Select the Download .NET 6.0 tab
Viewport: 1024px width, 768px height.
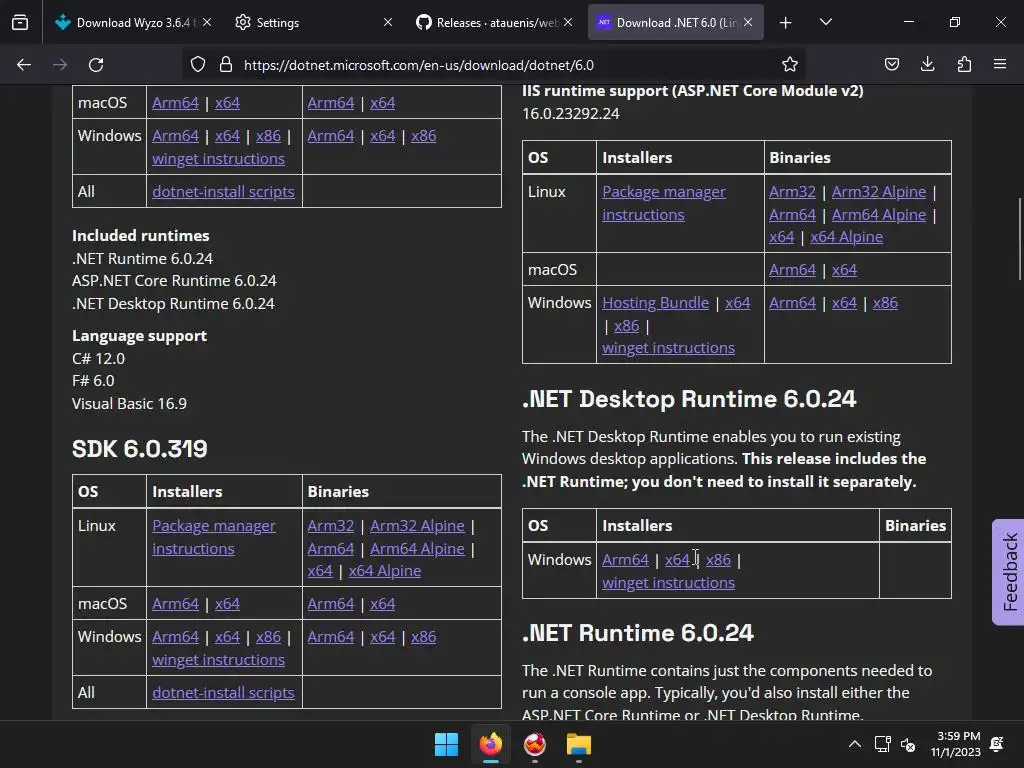675,22
